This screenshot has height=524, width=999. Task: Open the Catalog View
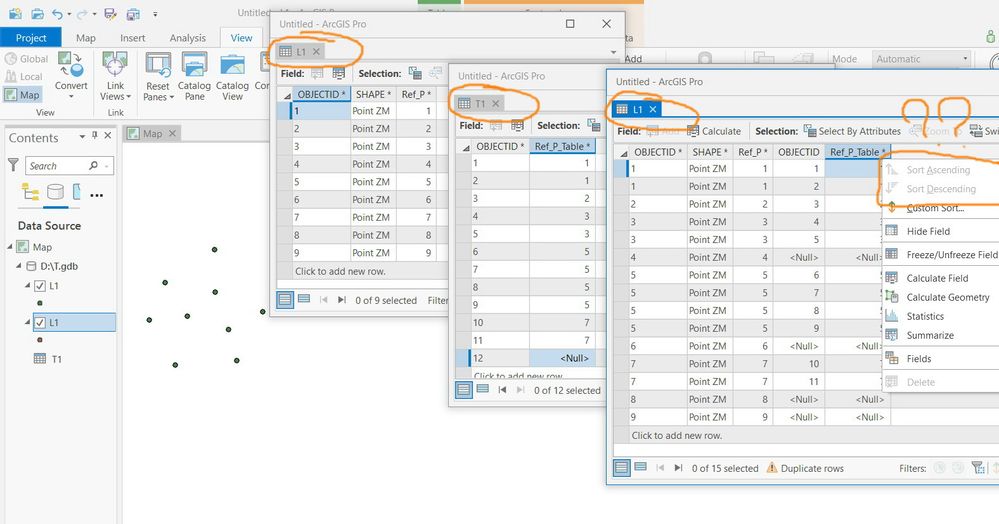[x=233, y=76]
